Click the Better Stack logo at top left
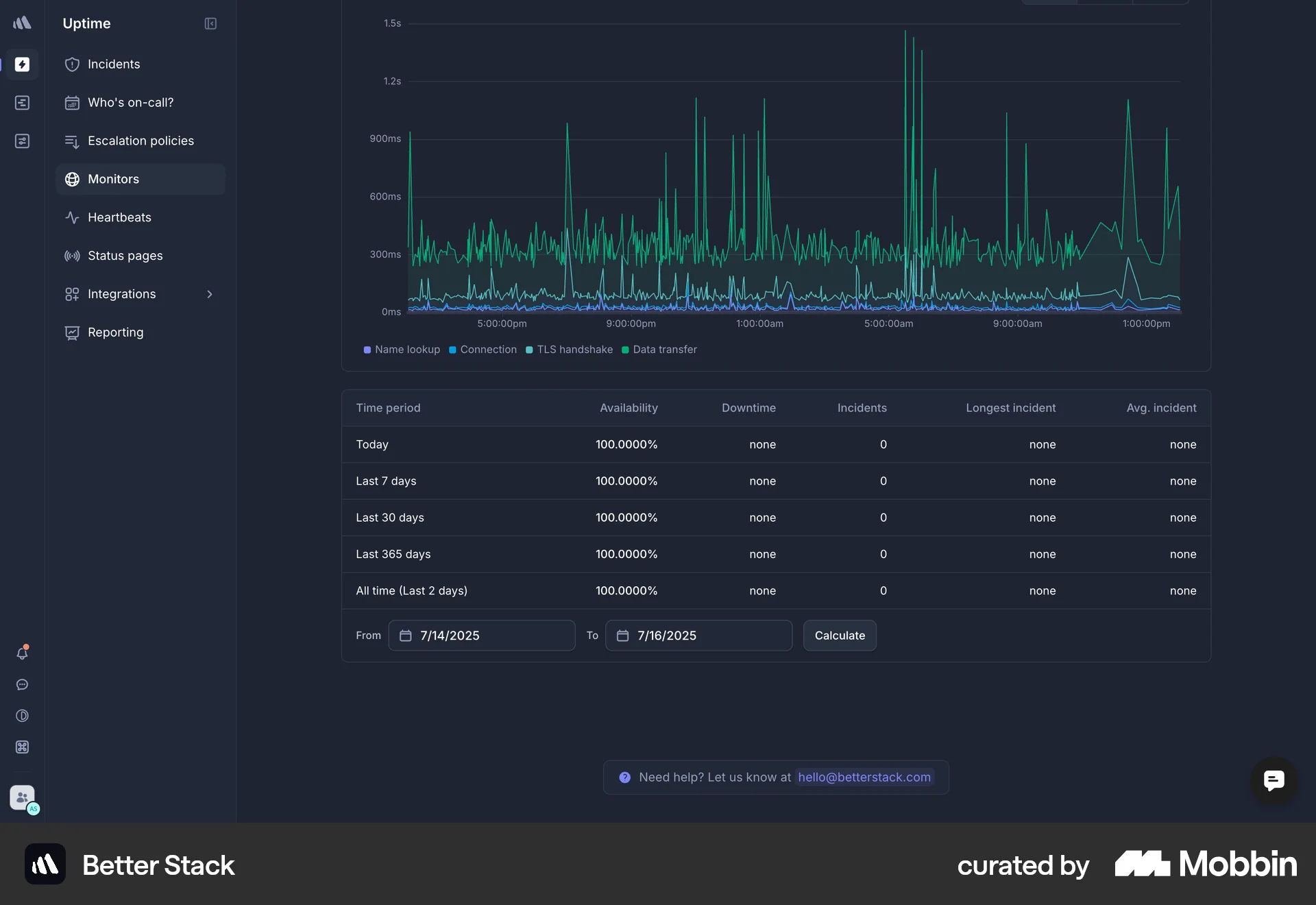This screenshot has height=905, width=1316. click(x=23, y=23)
